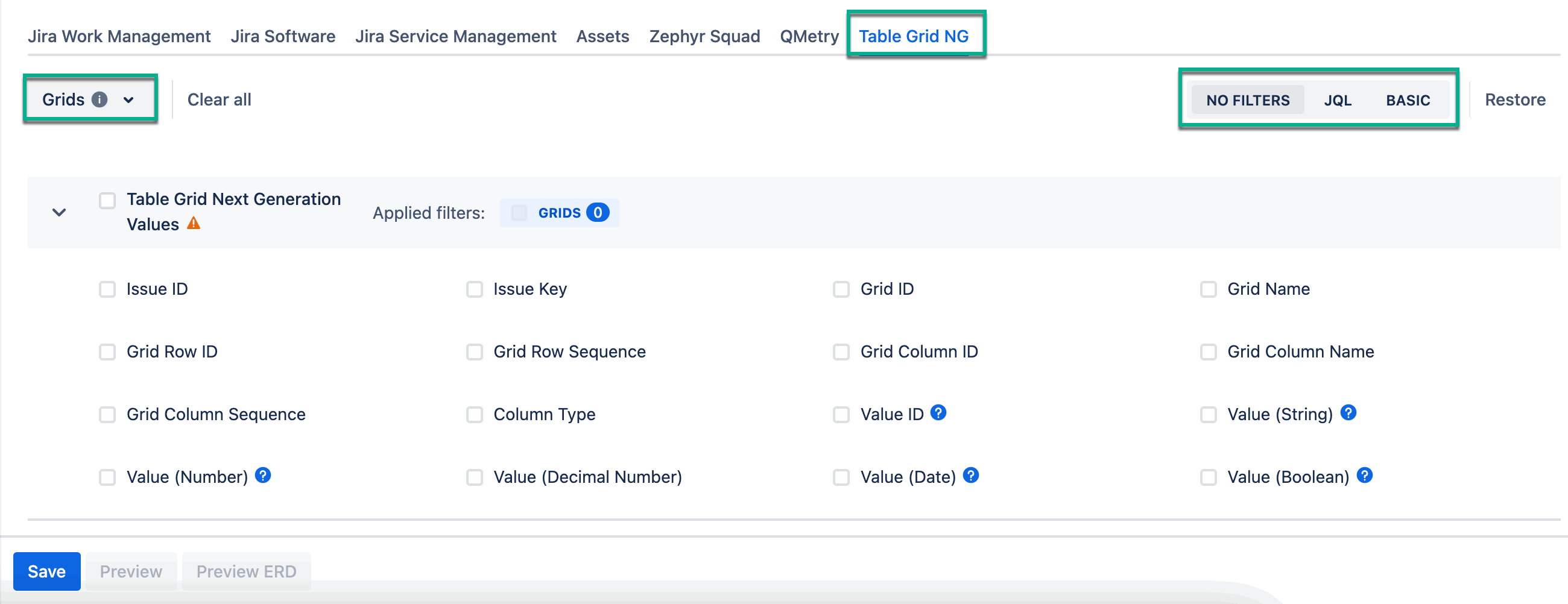Open the Grids dropdown

[x=89, y=99]
